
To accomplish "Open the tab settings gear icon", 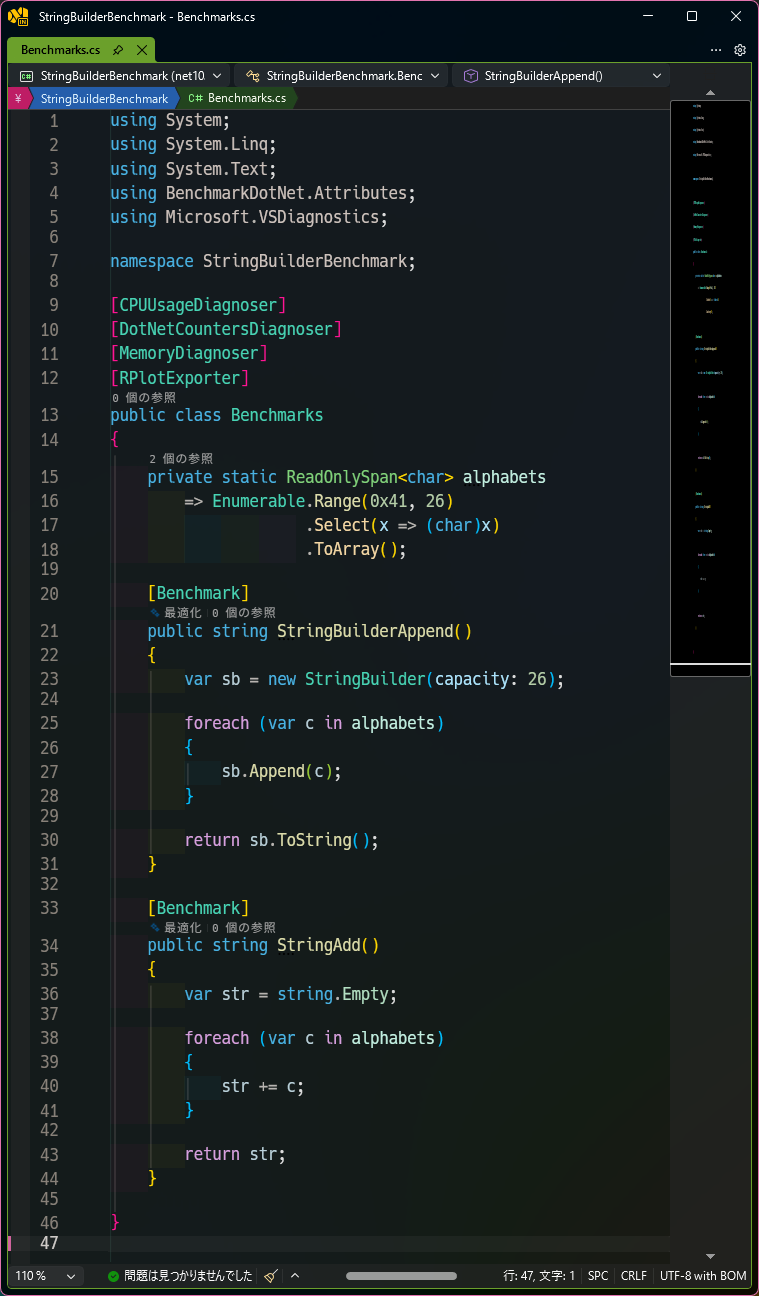I will click(x=740, y=49).
